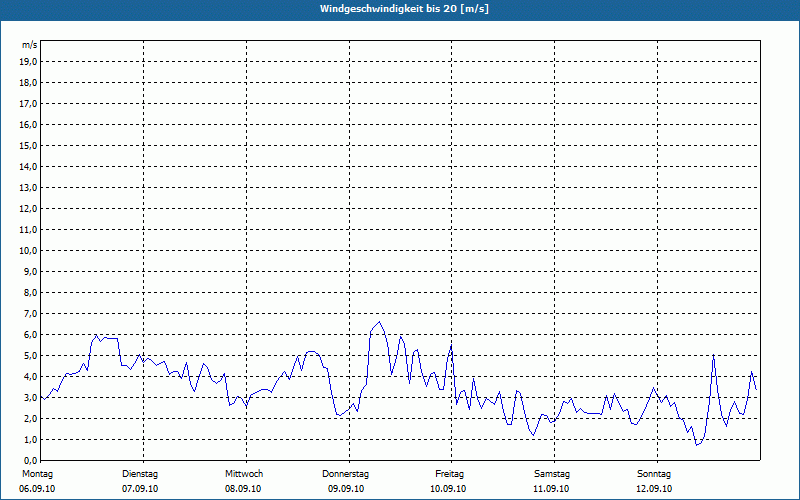Click the 'Montag' day label
This screenshot has height=500, width=800.
pos(37,474)
